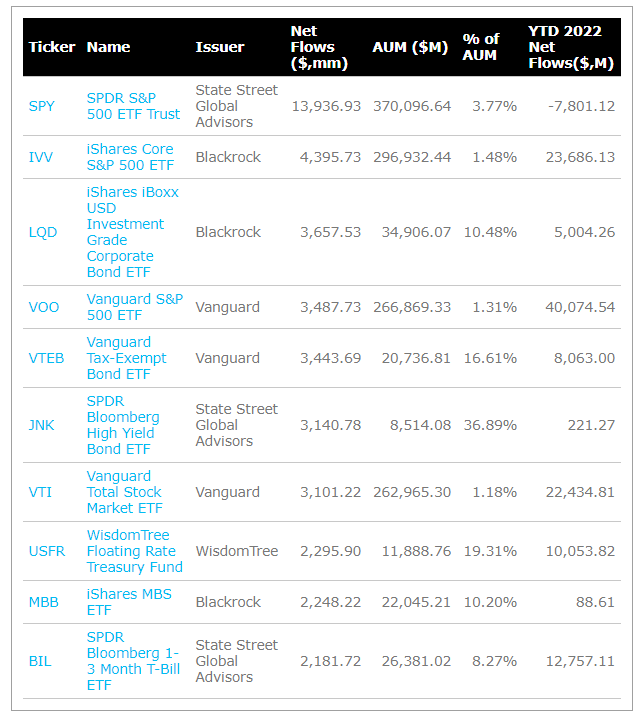Screen dimensions: 644x721
Task: Open the VTEB ticker link
Action: (46, 358)
